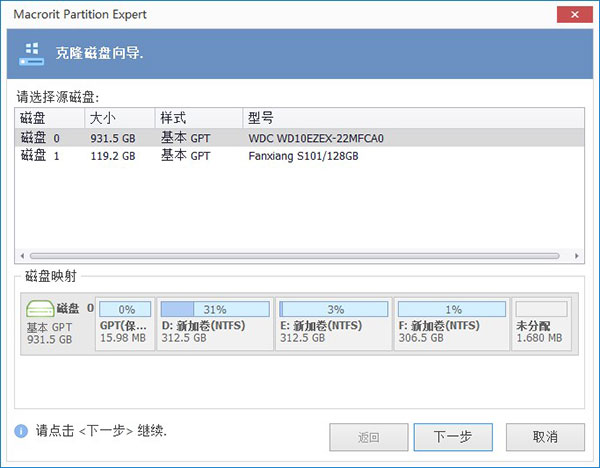Select the D: 新加卷 312.5 GB partition
Image resolution: width=600 pixels, height=468 pixels.
point(215,324)
